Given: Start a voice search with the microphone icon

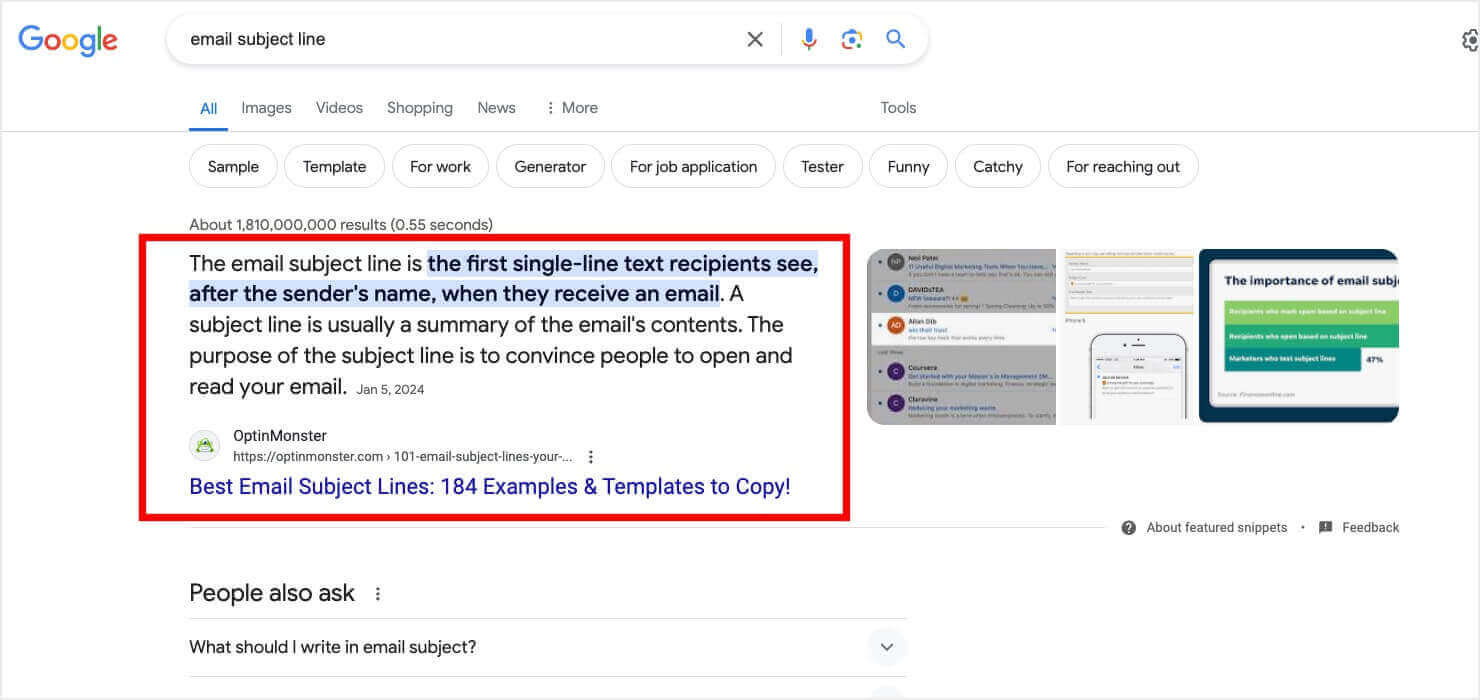Looking at the screenshot, I should pyautogui.click(x=809, y=39).
